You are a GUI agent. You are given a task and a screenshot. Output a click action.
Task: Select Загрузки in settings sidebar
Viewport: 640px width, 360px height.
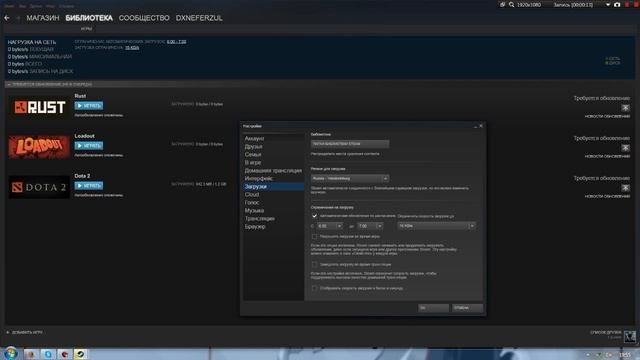(273, 187)
